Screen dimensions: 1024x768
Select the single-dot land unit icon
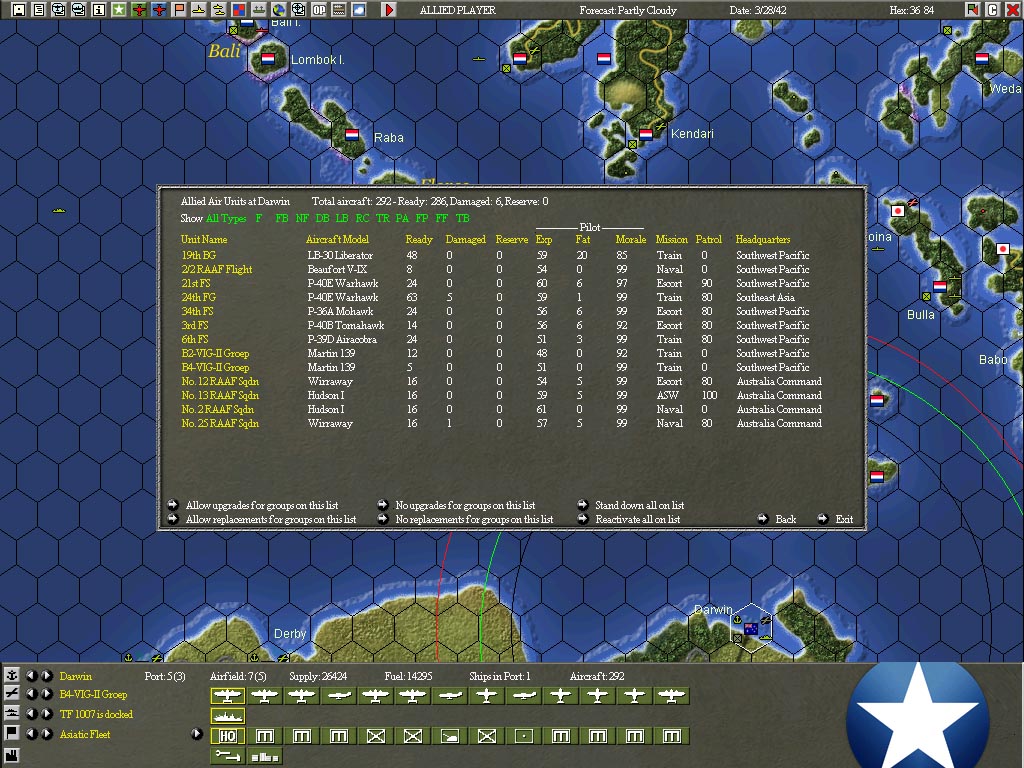pyautogui.click(x=524, y=736)
